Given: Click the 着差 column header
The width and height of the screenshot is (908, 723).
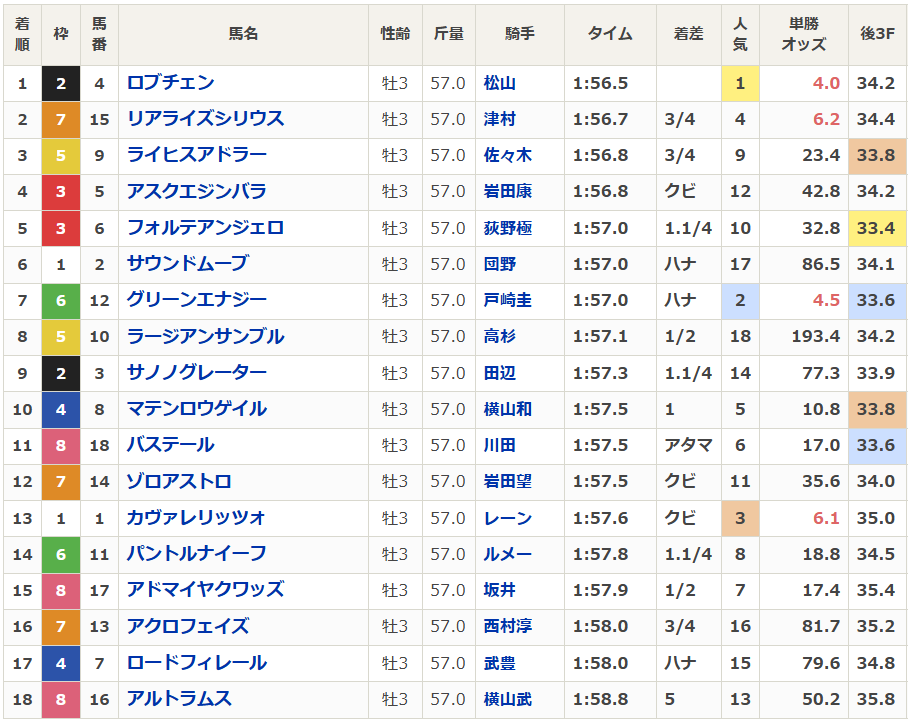Looking at the screenshot, I should pyautogui.click(x=689, y=34).
